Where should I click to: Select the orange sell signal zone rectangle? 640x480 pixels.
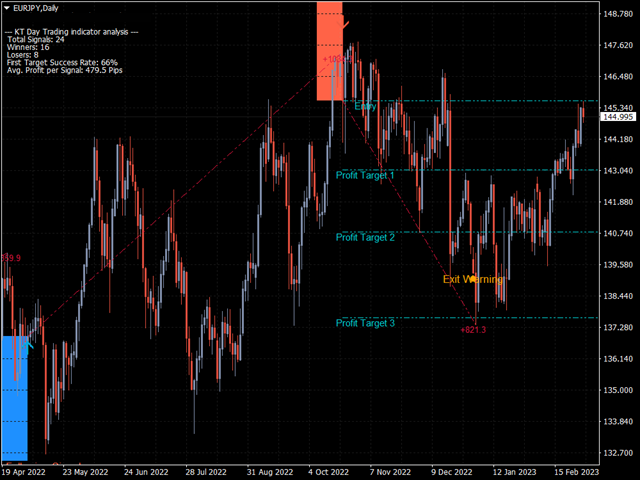(x=330, y=51)
